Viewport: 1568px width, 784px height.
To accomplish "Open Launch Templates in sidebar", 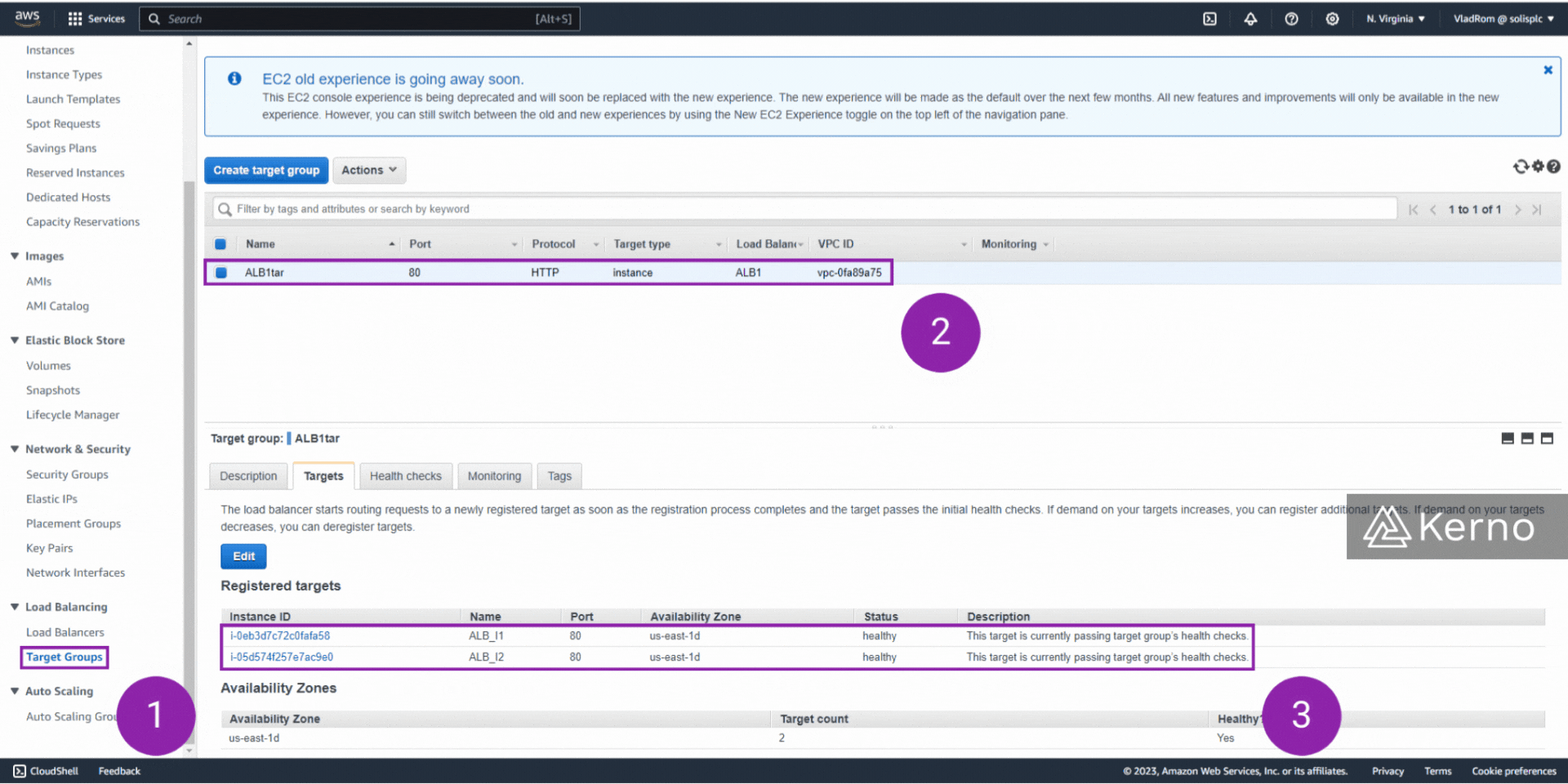I will 73,99.
